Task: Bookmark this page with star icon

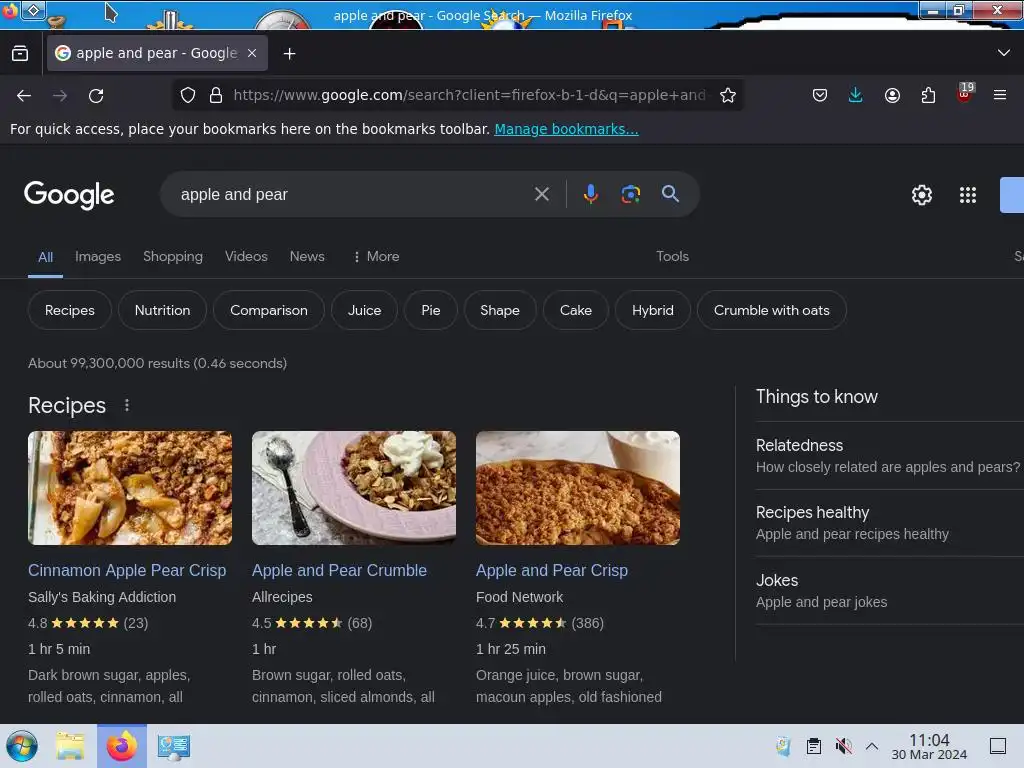Action: pos(728,95)
